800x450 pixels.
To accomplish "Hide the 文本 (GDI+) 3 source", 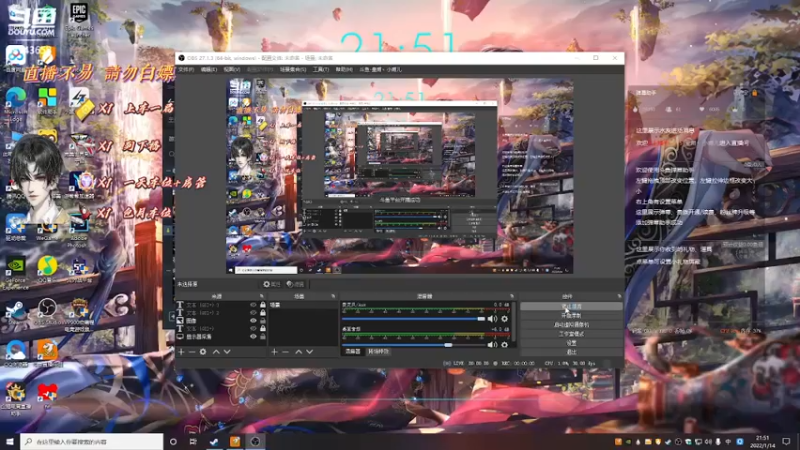I will tap(253, 305).
